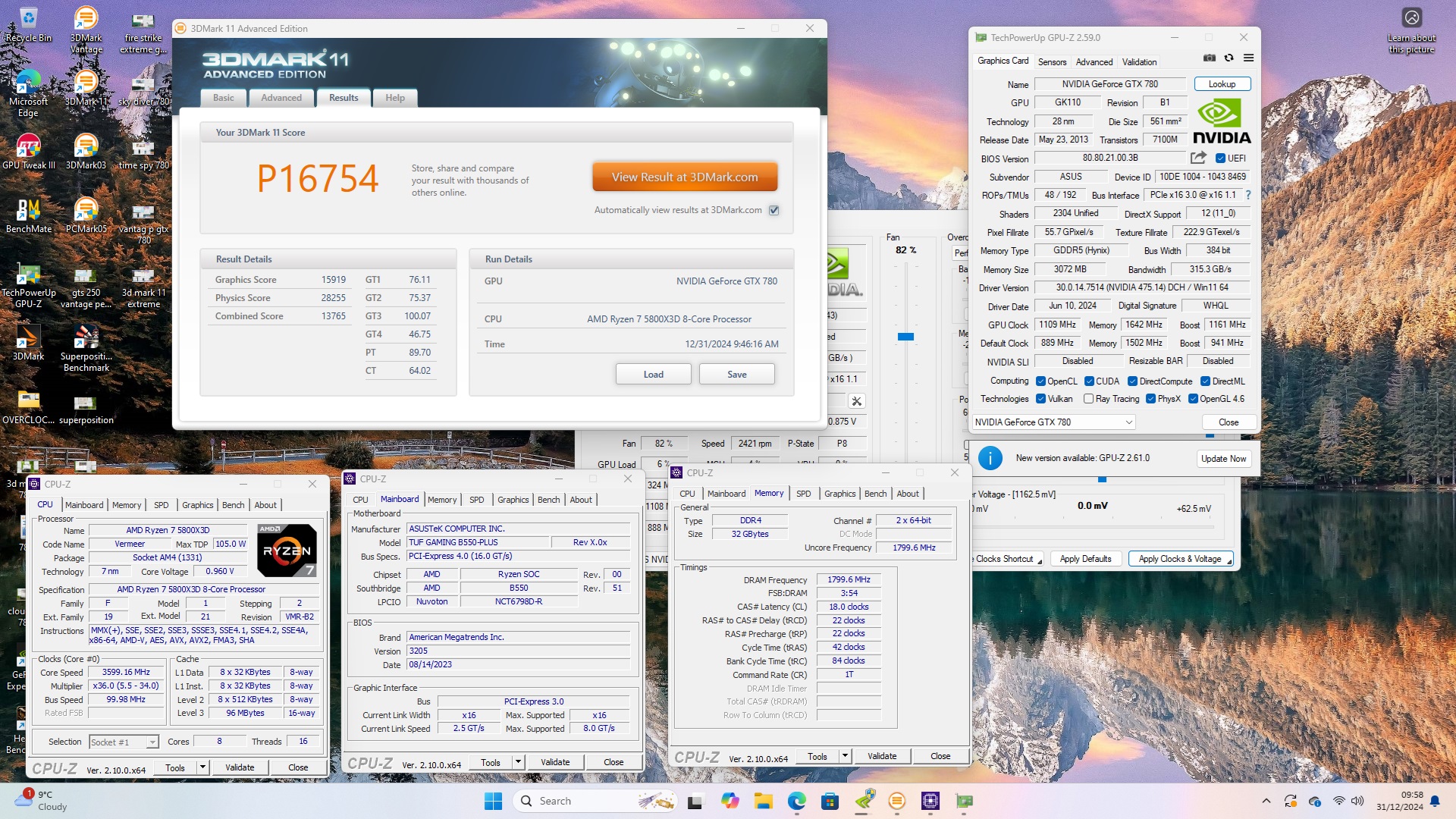This screenshot has height=819, width=1456.
Task: Open Task View from the taskbar
Action: pyautogui.click(x=695, y=801)
